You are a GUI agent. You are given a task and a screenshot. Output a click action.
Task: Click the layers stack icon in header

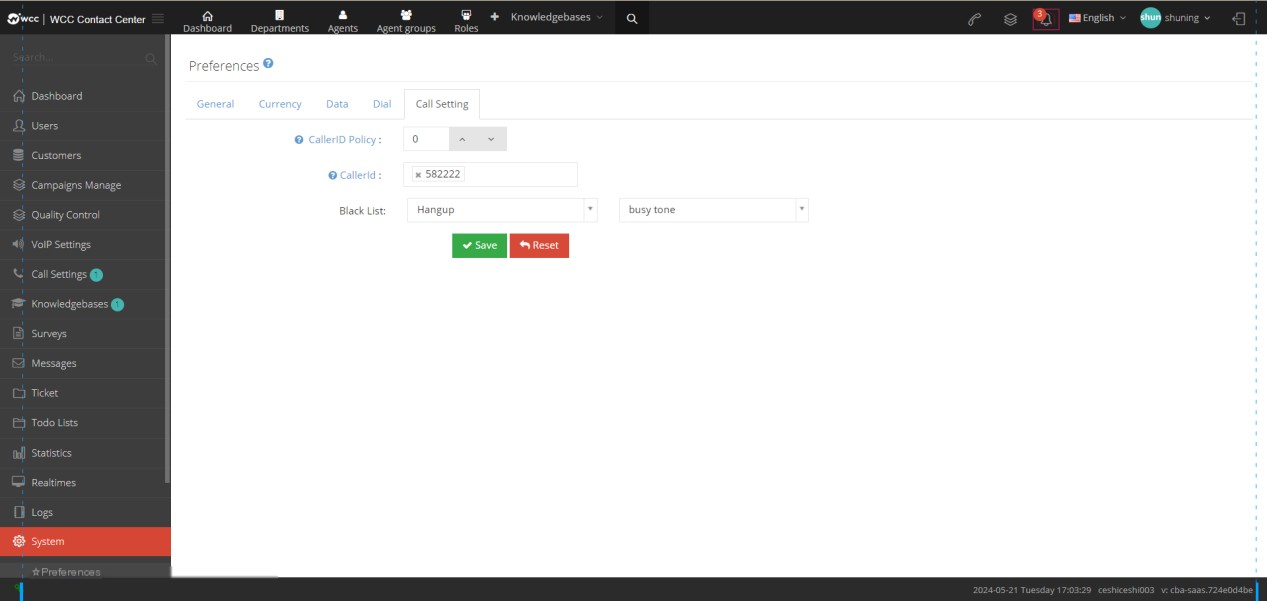click(1010, 18)
